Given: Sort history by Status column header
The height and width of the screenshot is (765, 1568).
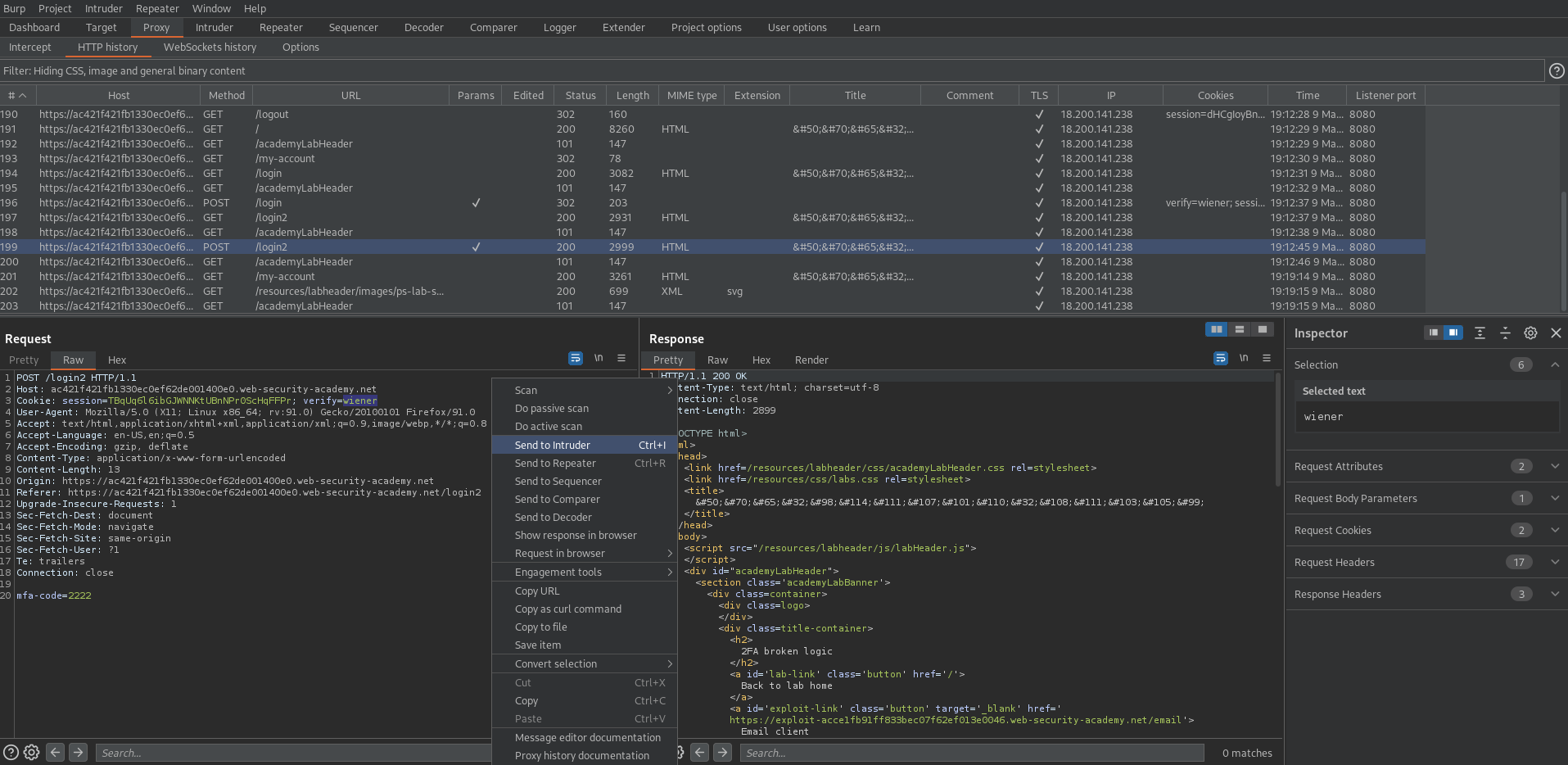Looking at the screenshot, I should coord(580,95).
